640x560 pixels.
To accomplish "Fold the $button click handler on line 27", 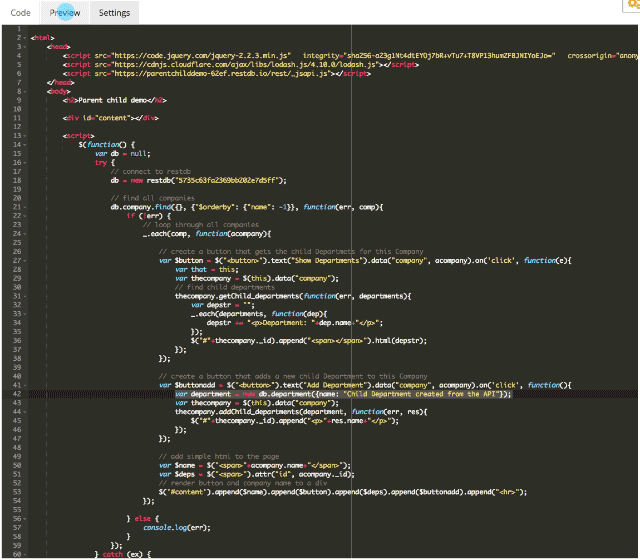I will tap(25, 260).
